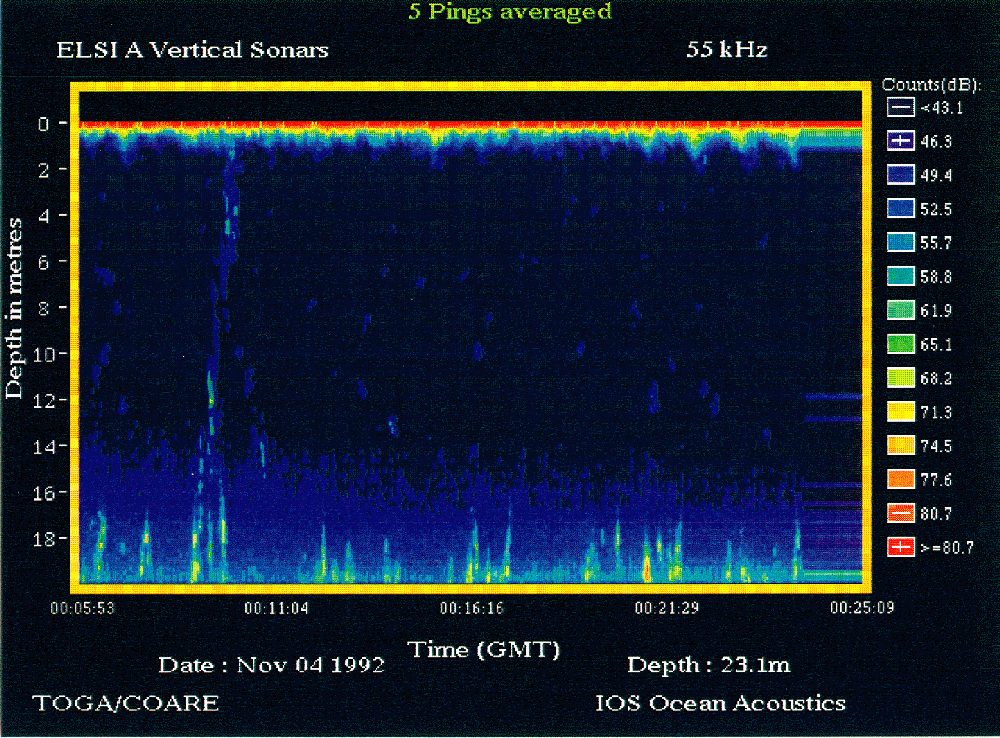Image resolution: width=1000 pixels, height=738 pixels.
Task: Select the 46.3 dB legend color box
Action: click(x=901, y=142)
